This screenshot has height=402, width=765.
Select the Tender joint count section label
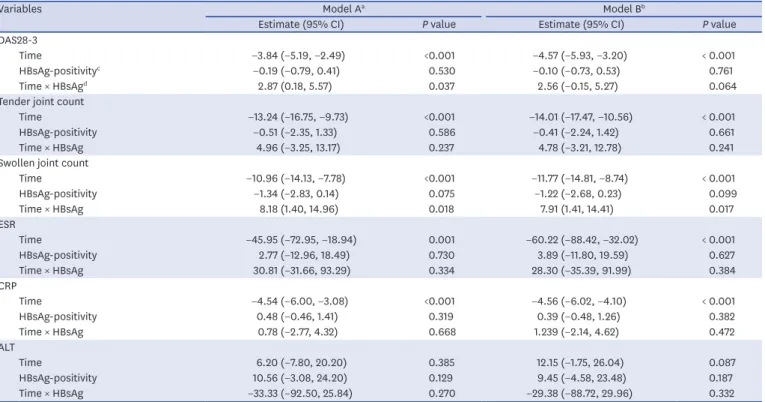pos(41,101)
